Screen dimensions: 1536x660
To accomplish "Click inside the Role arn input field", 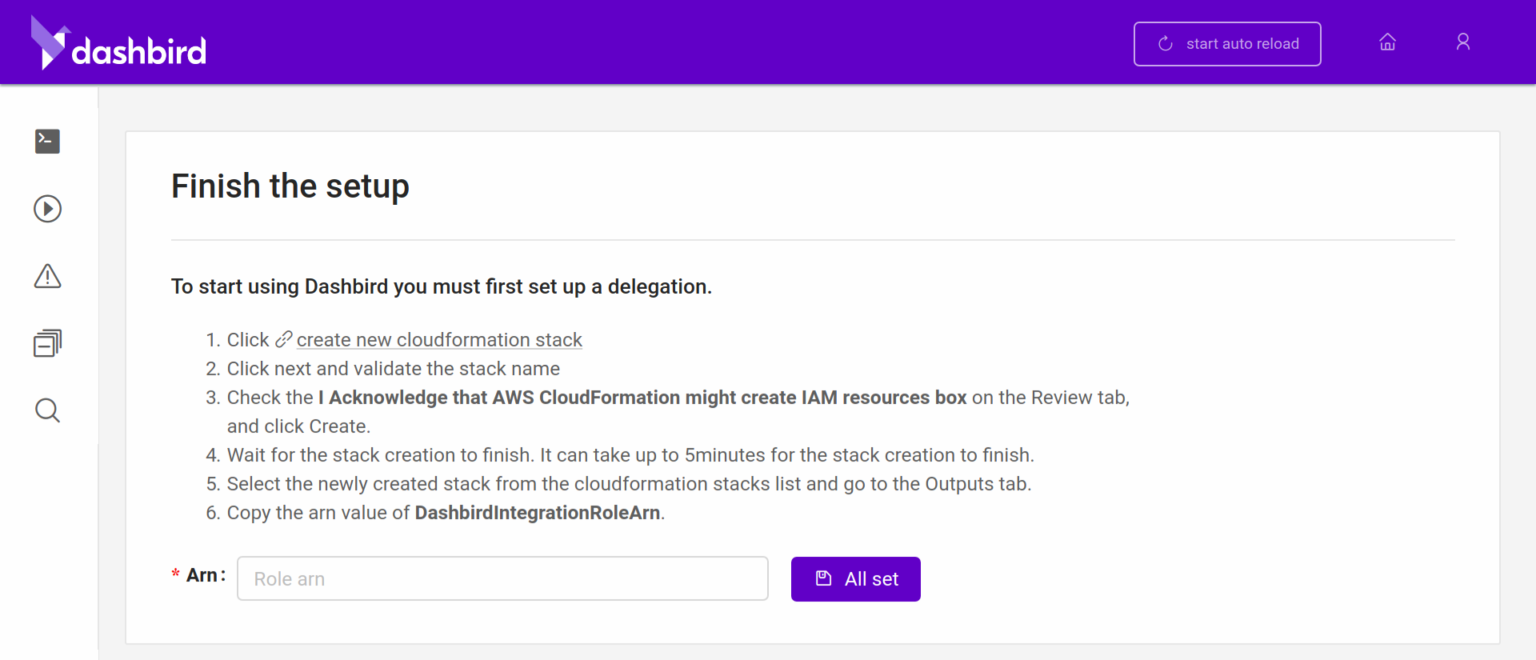I will (502, 578).
